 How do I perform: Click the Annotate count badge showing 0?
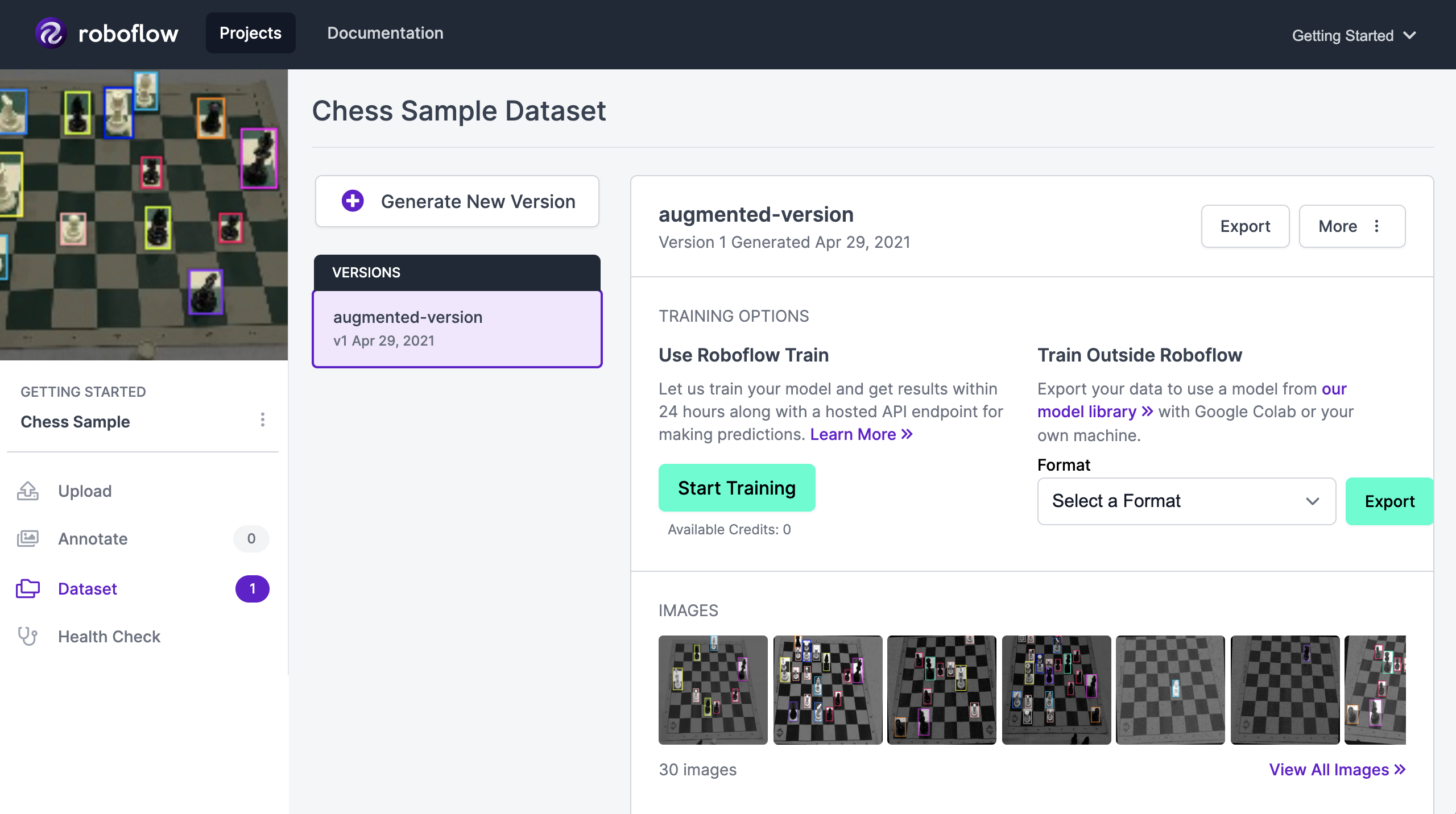click(x=251, y=539)
